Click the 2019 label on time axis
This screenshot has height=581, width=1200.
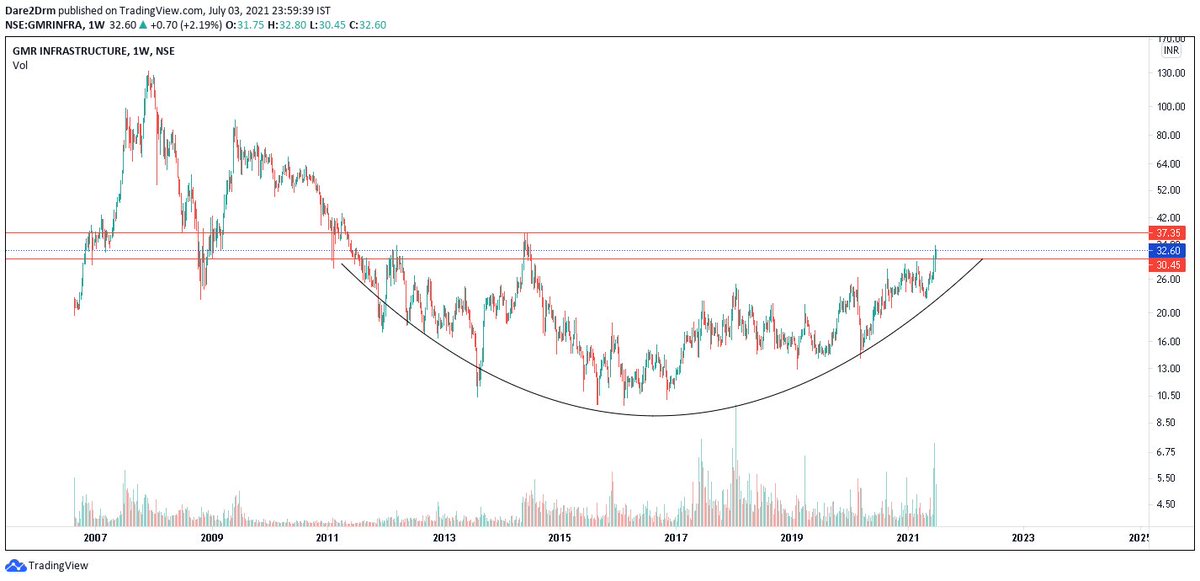tap(792, 538)
